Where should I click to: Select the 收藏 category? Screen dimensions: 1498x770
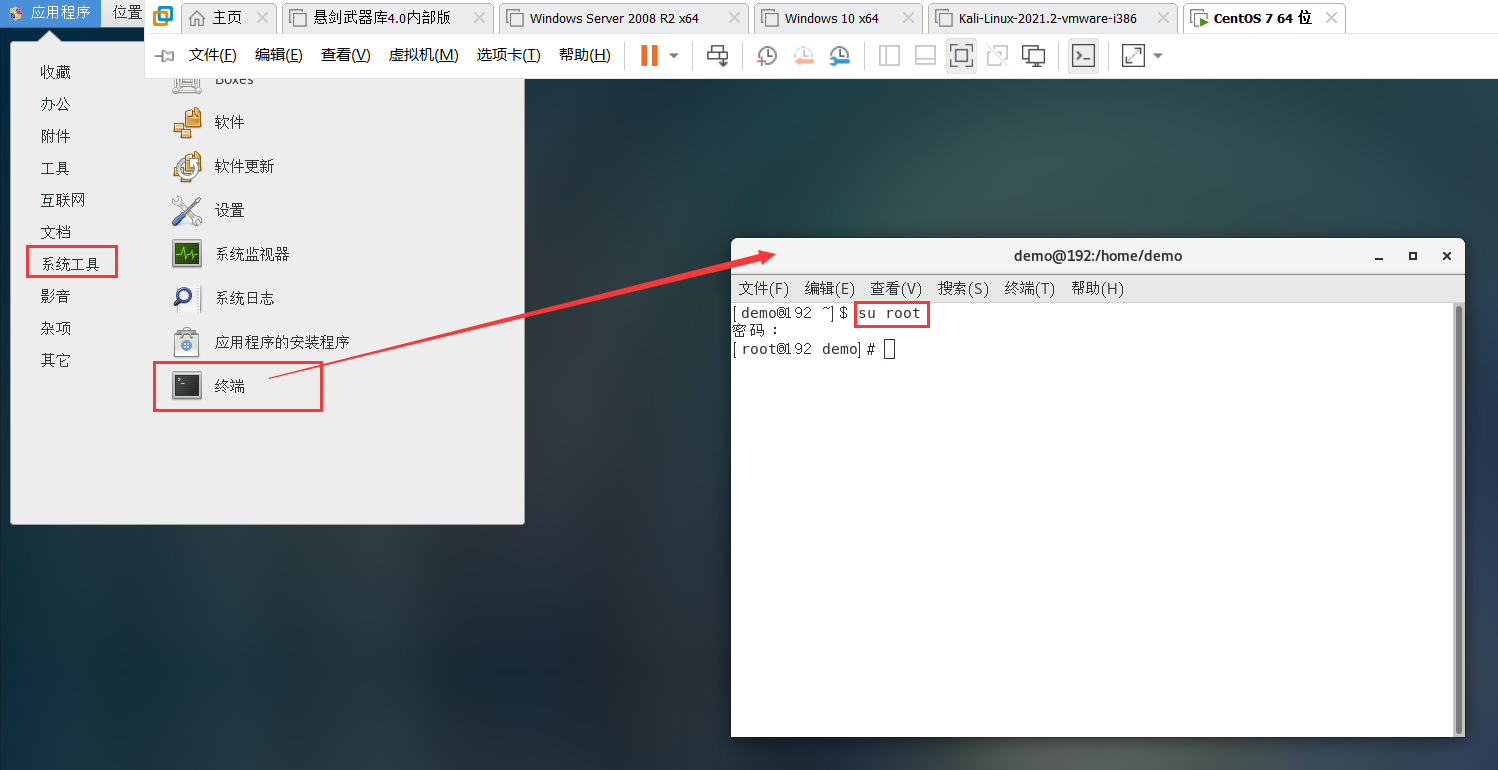point(56,72)
